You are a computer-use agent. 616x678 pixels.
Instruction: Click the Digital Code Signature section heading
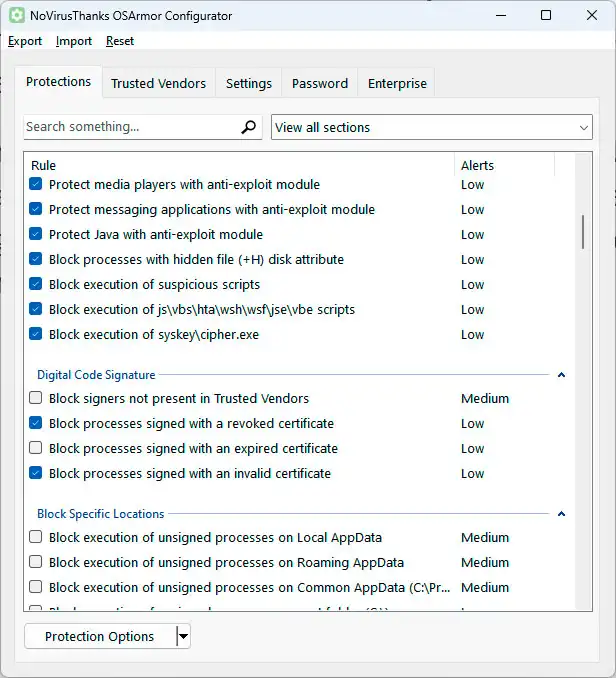[x=96, y=375]
